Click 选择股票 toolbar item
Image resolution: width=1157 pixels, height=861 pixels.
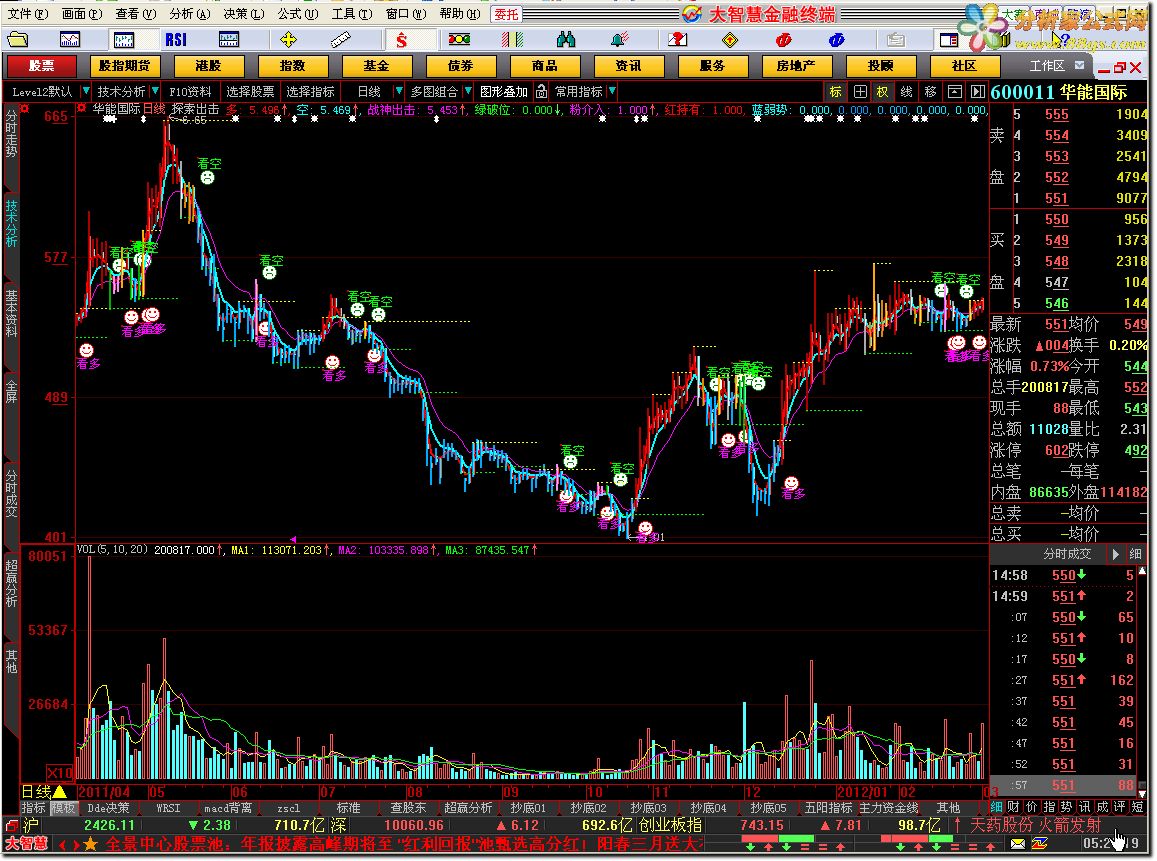click(x=249, y=91)
